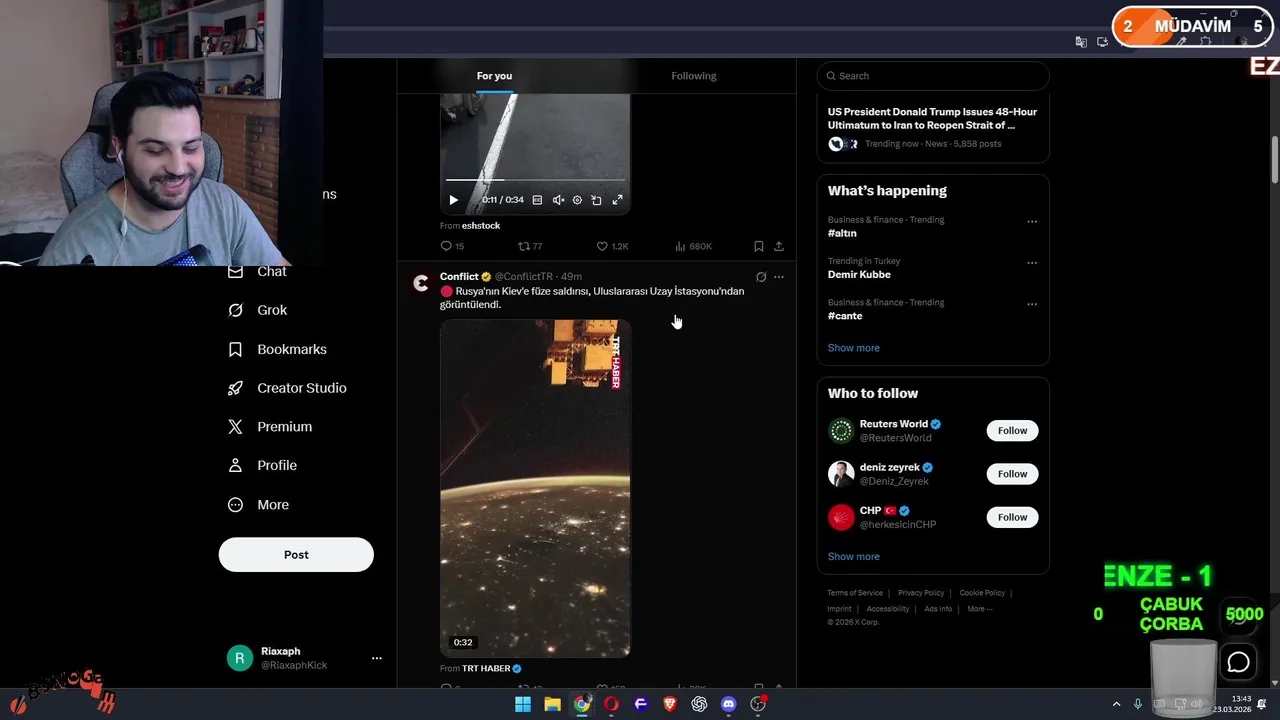Open more options for #altın trend
Viewport: 1280px width, 720px height.
(x=1032, y=222)
